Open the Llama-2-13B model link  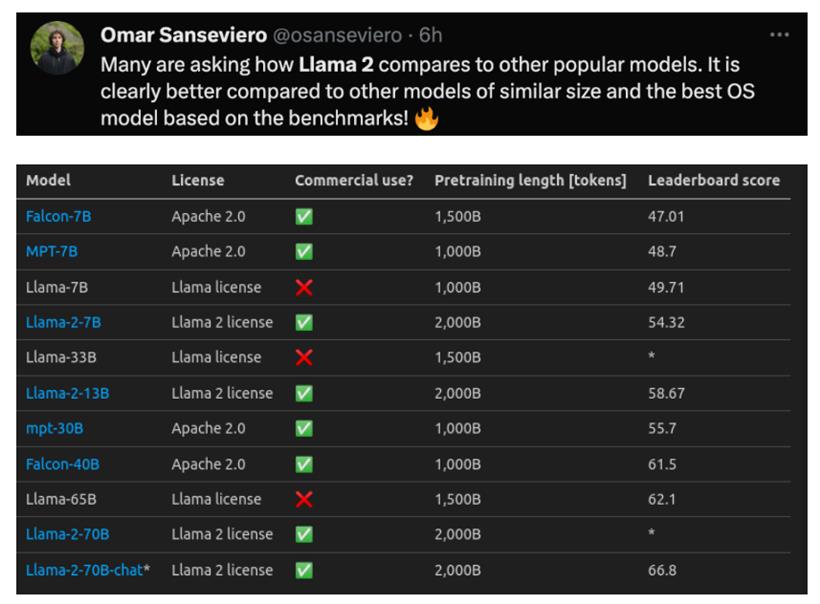[67, 393]
